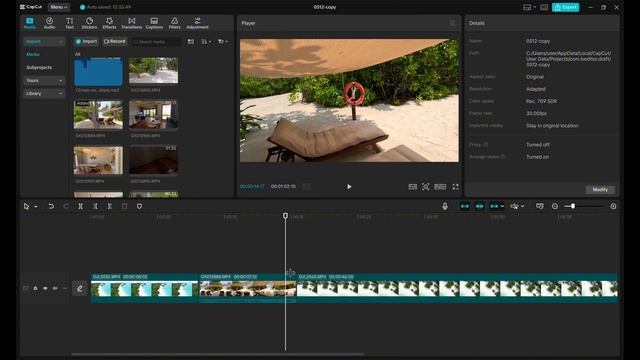The image size is (640, 360).
Task: Click the zoom in timeline icon
Action: point(613,207)
